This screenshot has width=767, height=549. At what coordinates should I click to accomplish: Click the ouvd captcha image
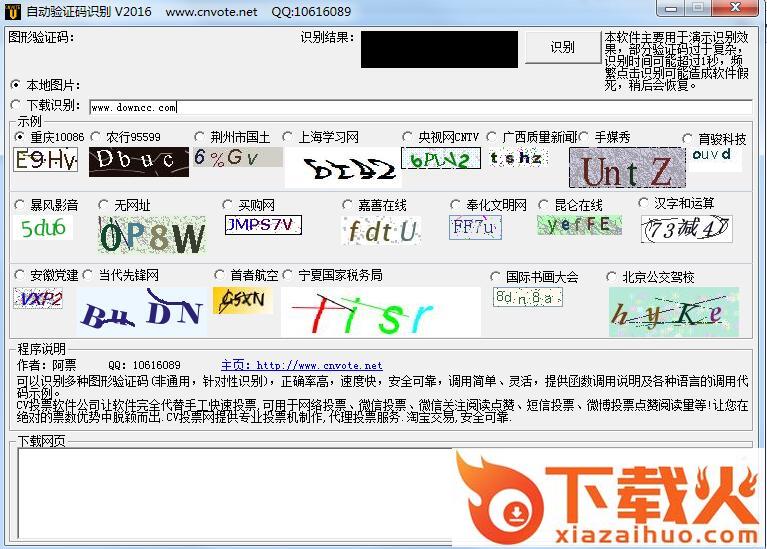tap(717, 159)
